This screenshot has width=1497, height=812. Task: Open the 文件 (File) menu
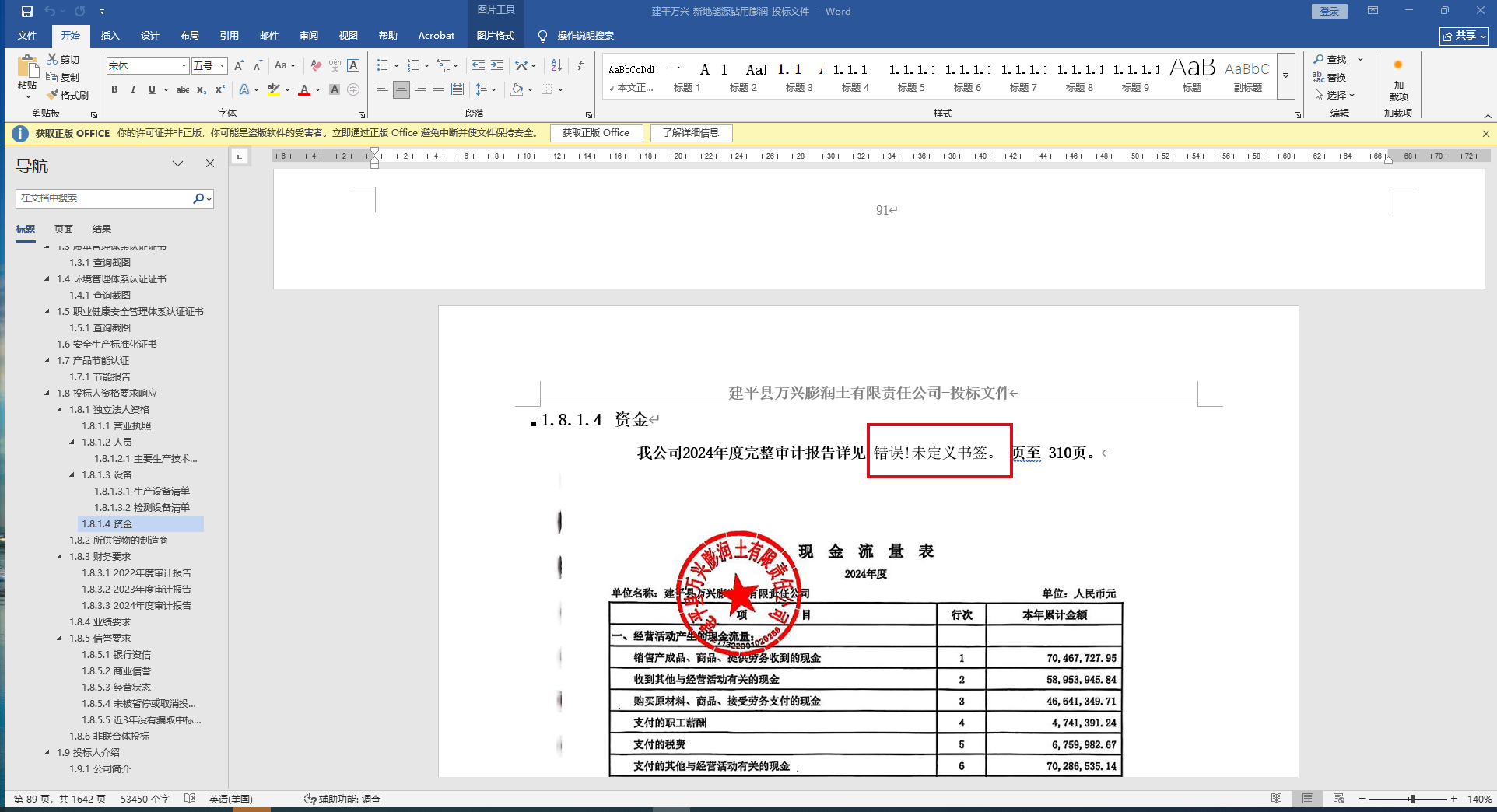click(27, 36)
